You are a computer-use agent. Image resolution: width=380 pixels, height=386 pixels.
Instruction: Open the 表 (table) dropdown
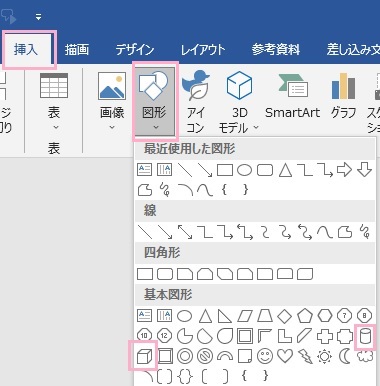54,103
